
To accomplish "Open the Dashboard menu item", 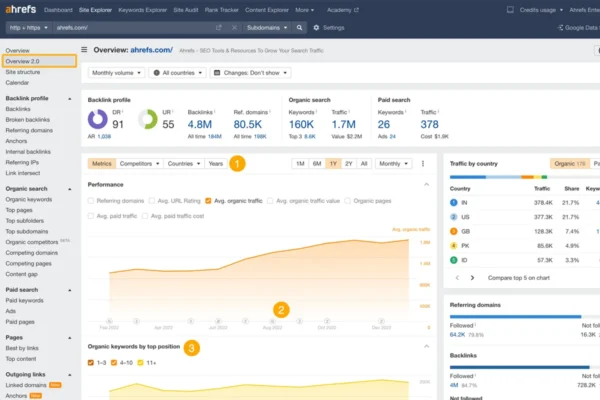I will tap(58, 10).
